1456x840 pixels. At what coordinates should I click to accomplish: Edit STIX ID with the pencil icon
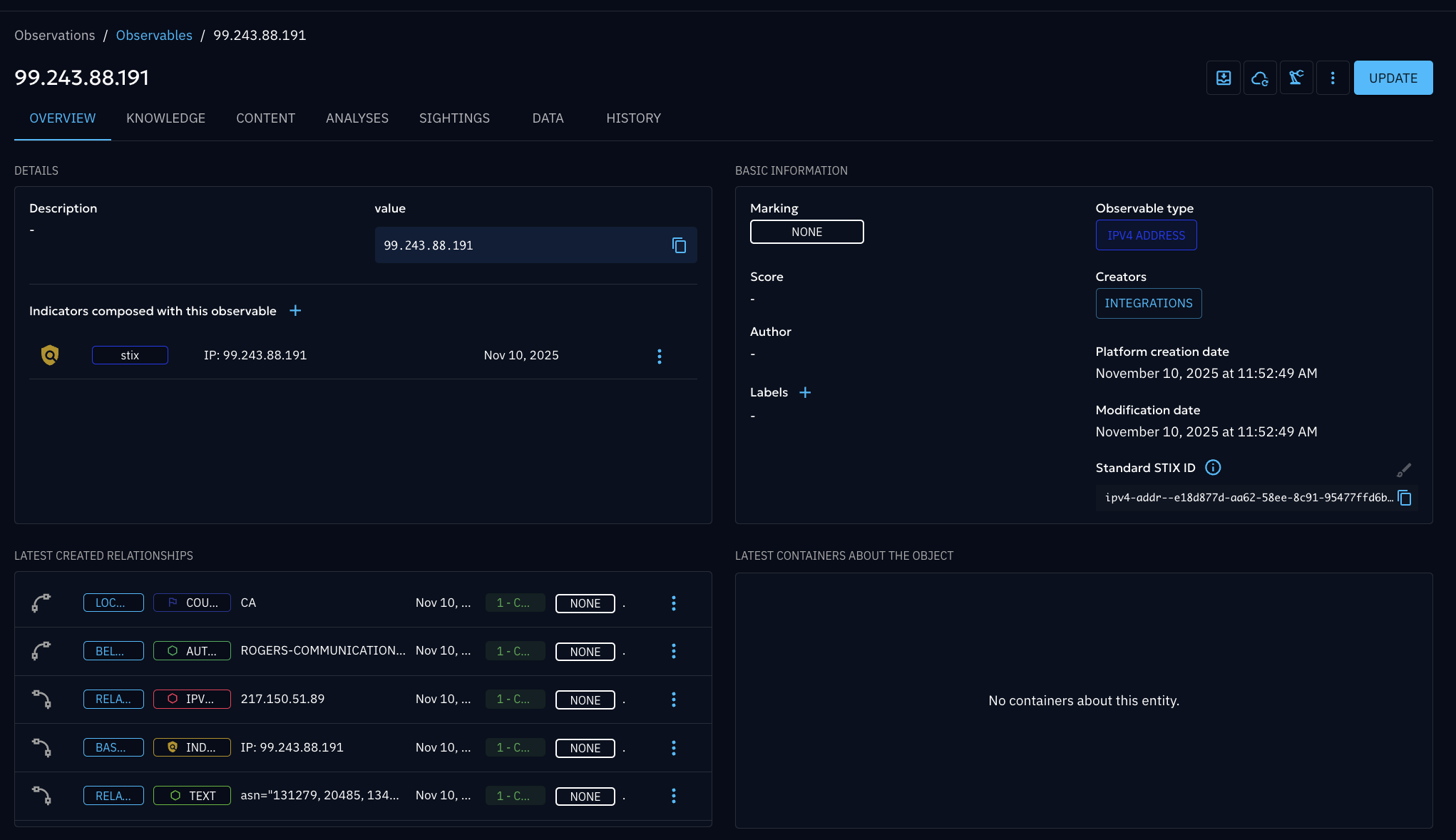pos(1403,471)
